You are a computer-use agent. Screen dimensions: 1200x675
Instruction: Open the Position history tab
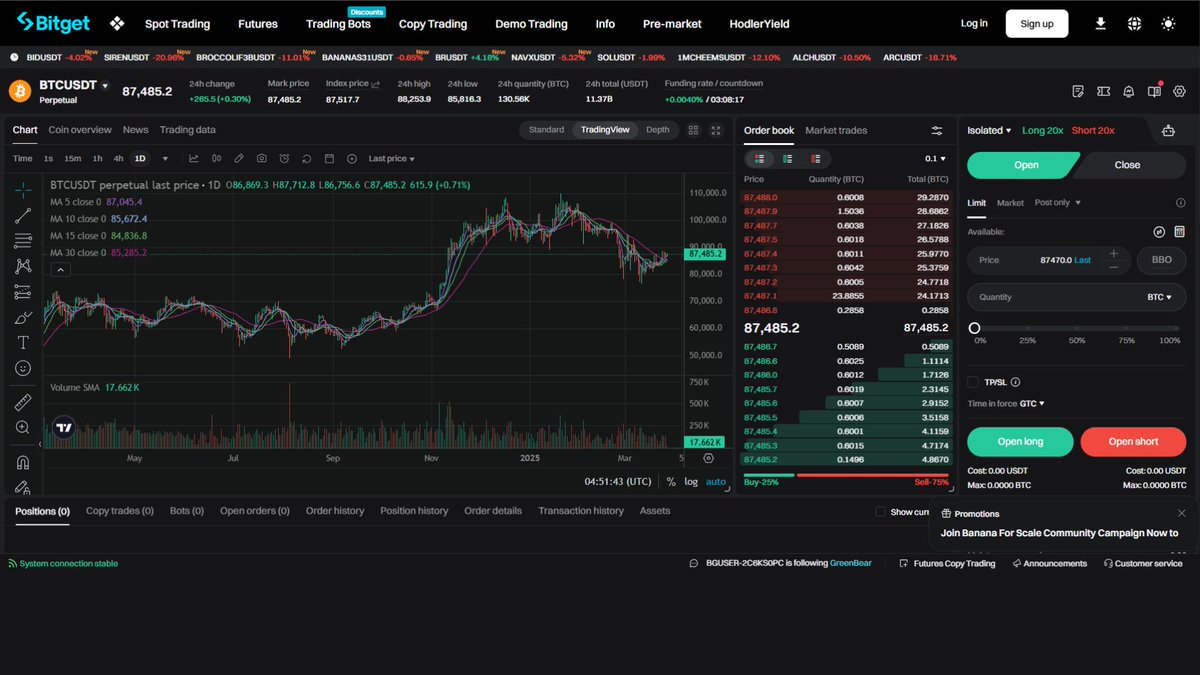point(414,511)
